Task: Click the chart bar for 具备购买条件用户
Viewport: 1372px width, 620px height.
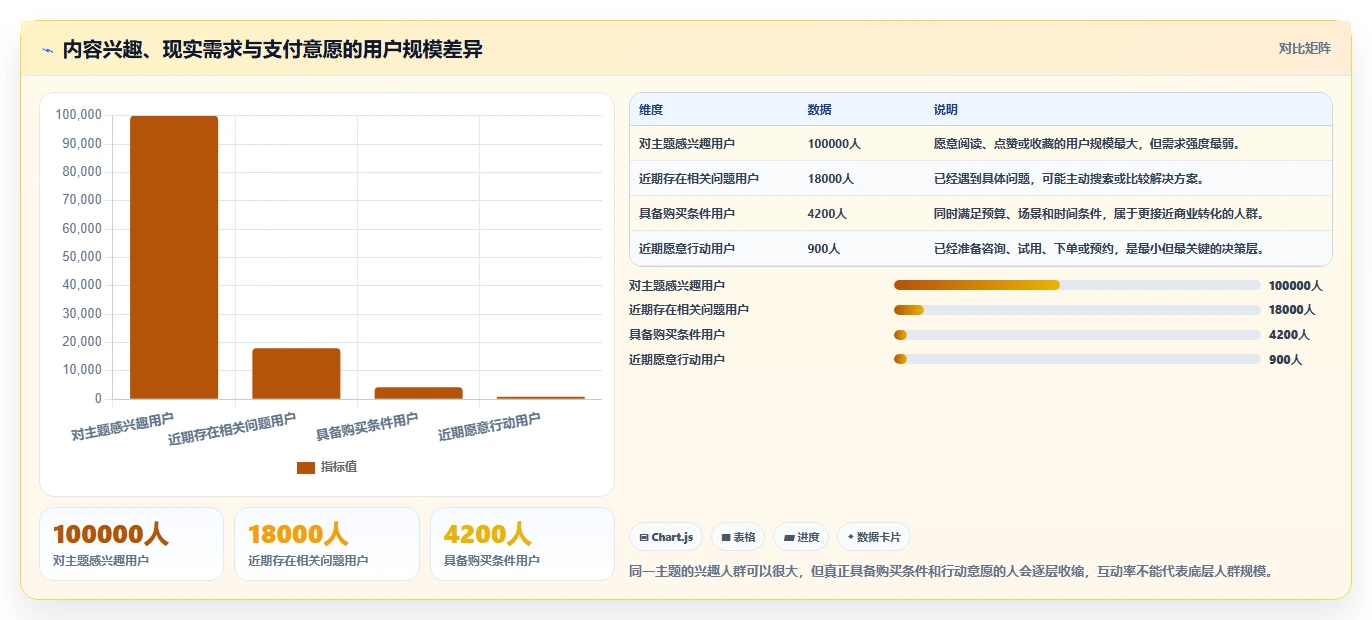Action: point(418,393)
